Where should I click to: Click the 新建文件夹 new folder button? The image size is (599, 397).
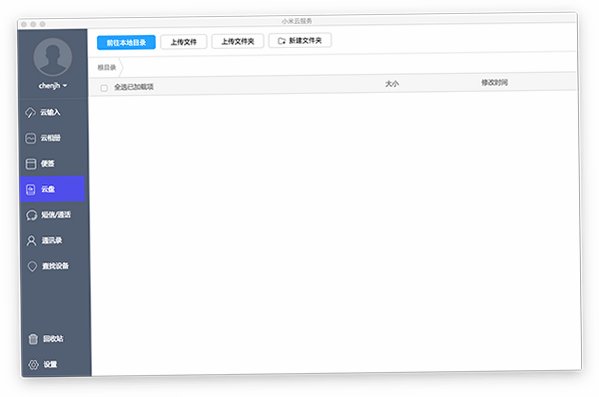(300, 40)
